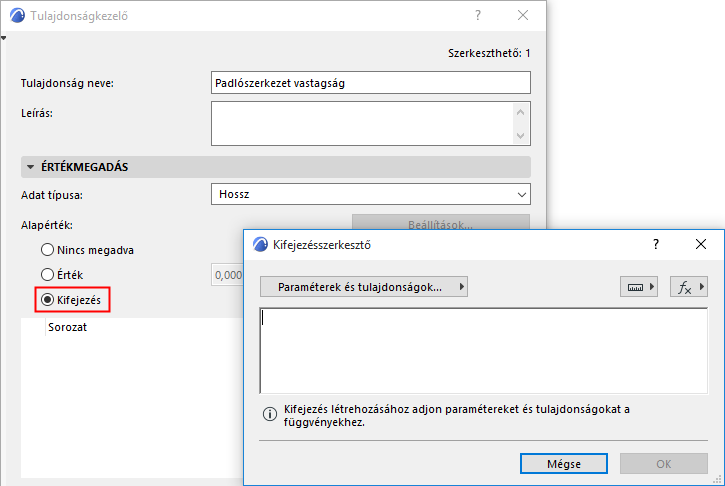This screenshot has width=725, height=486.
Task: Open the Adat típusa Hossz dropdown
Action: (370, 194)
